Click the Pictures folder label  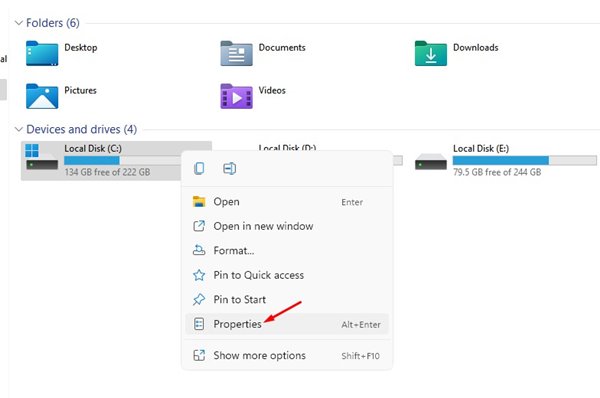[80, 90]
